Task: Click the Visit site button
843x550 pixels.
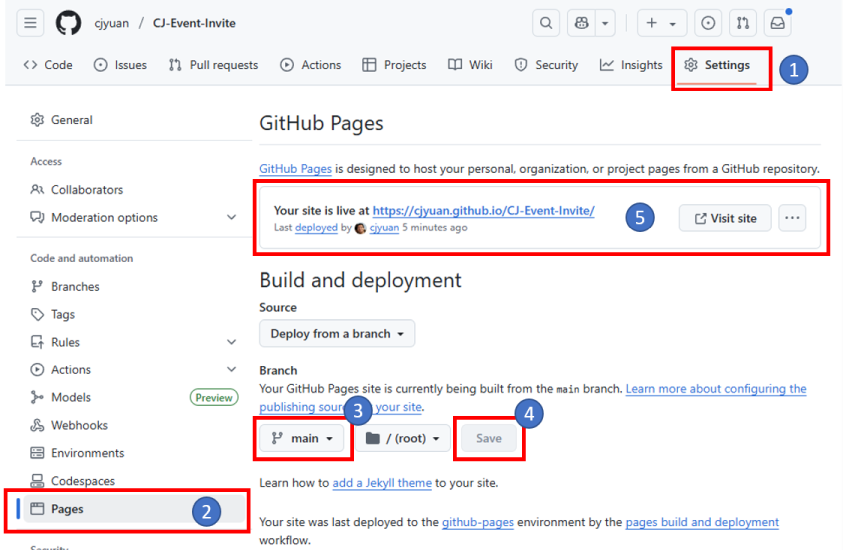Action: tap(725, 218)
